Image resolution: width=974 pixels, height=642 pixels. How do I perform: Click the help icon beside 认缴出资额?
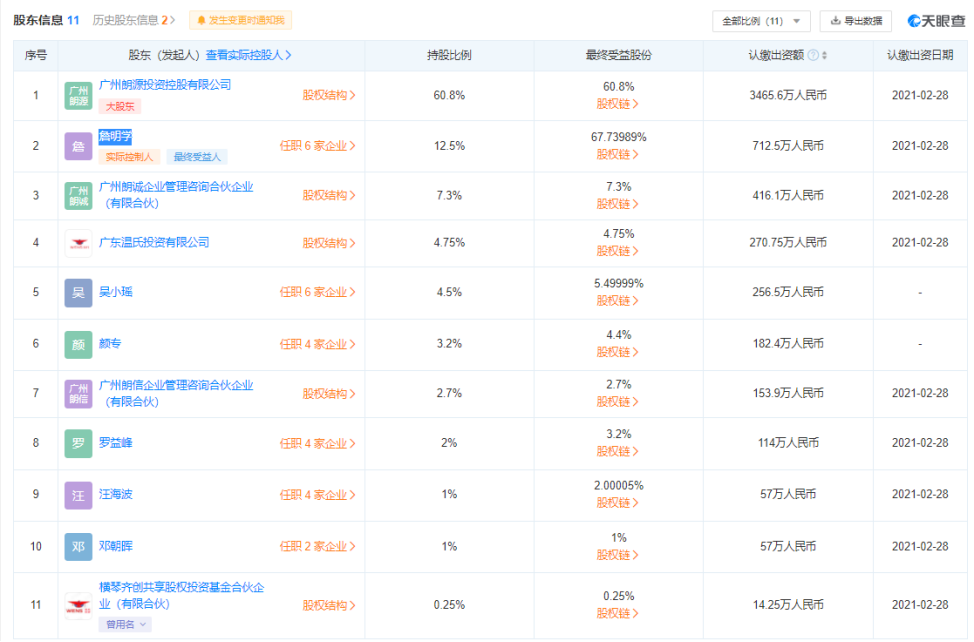[x=812, y=55]
